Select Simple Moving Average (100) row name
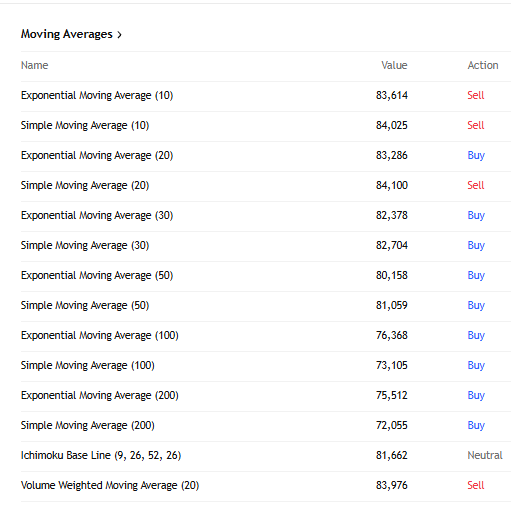 (87, 365)
